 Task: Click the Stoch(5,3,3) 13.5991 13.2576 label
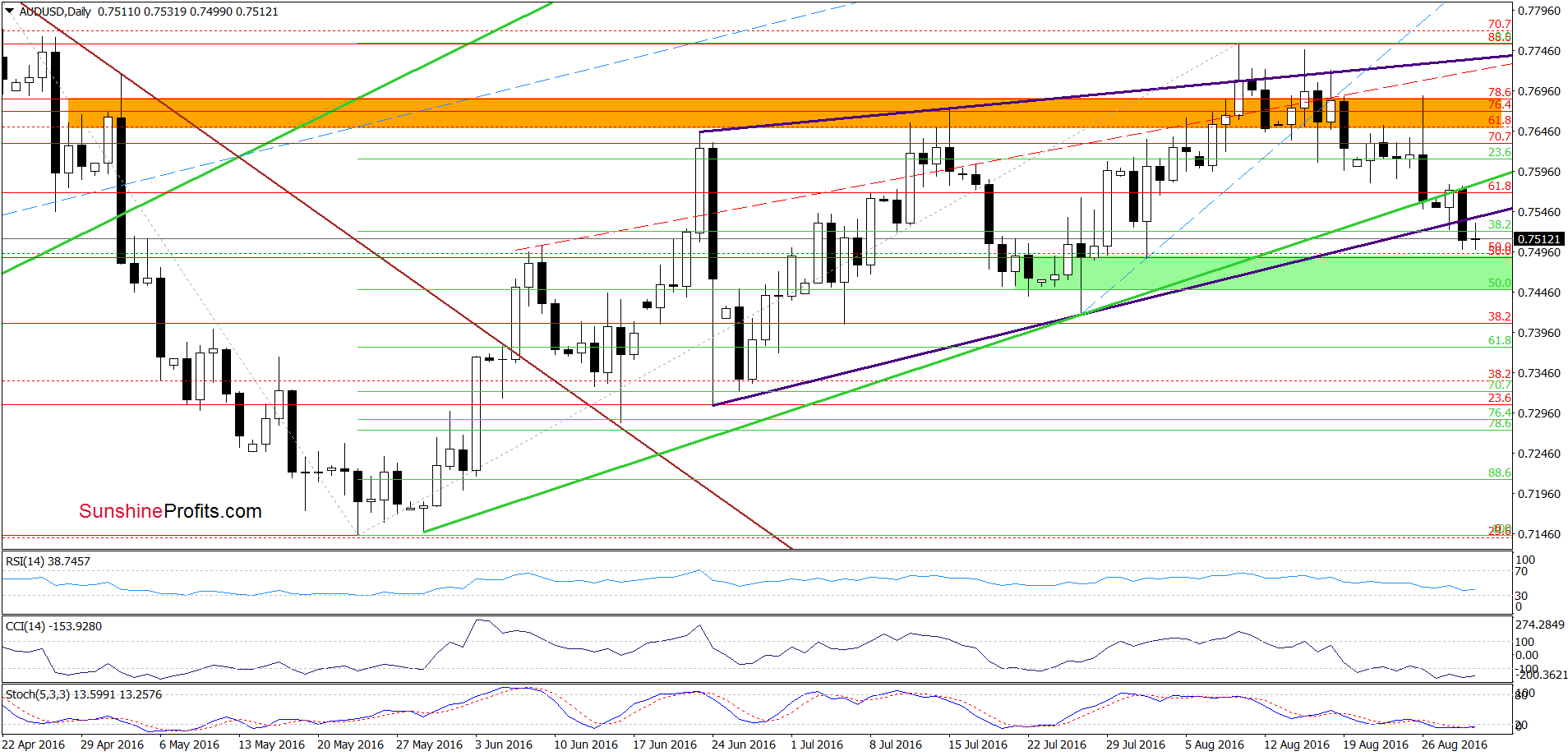coord(83,694)
